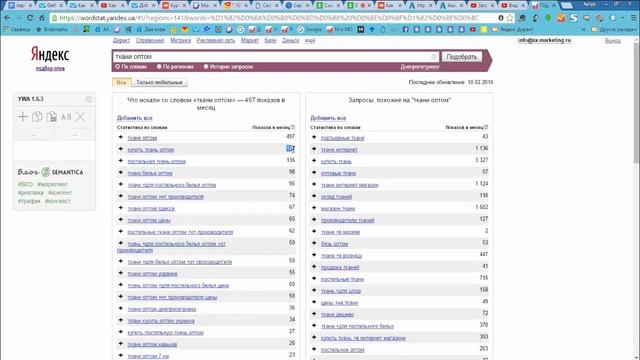The height and width of the screenshot is (360, 640).
Task: Reload the page in Chrome
Action: (30, 18)
